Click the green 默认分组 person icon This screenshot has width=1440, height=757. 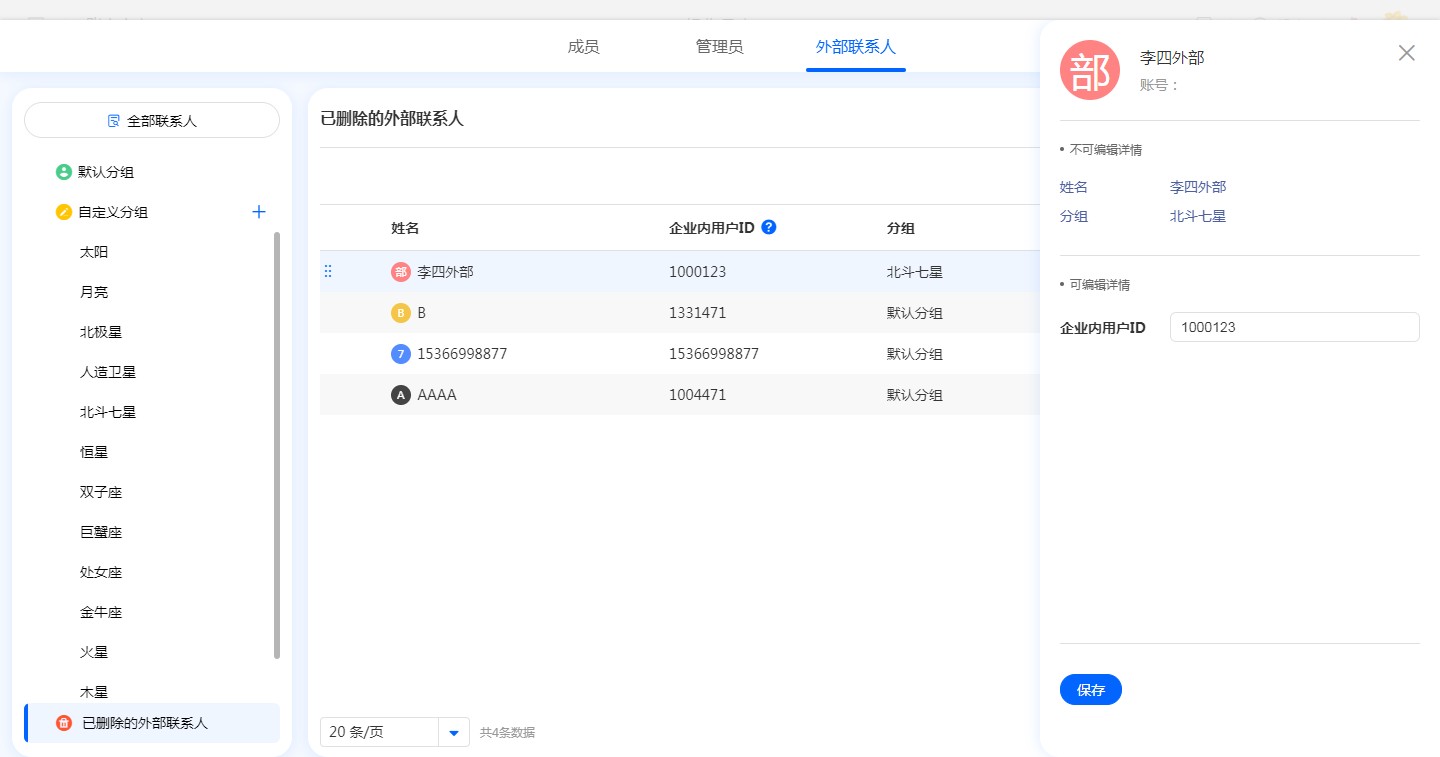click(64, 172)
